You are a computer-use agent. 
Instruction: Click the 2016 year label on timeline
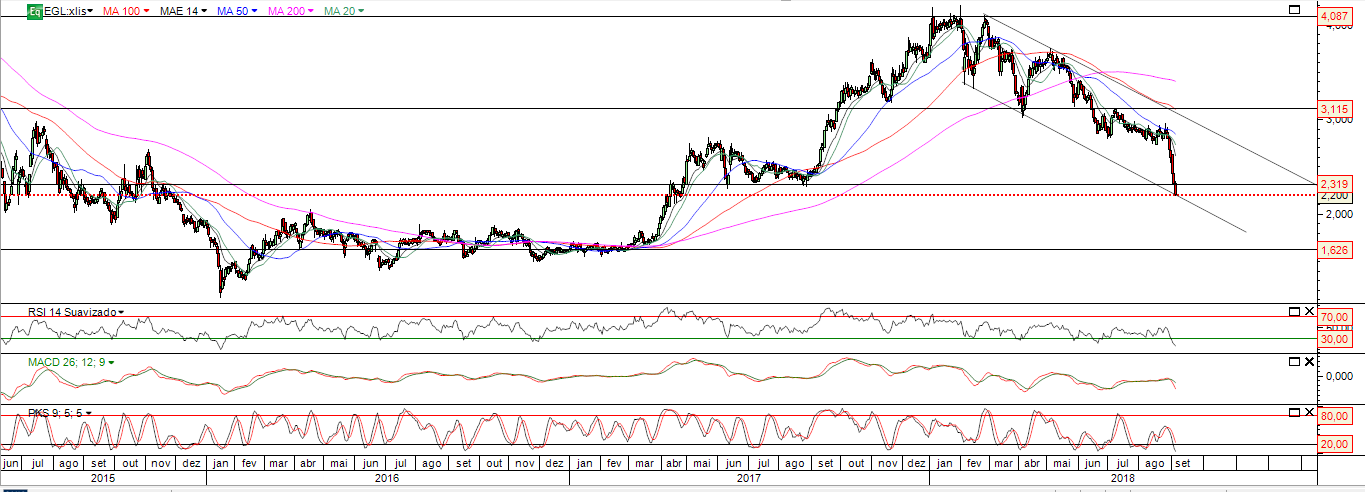pos(387,480)
